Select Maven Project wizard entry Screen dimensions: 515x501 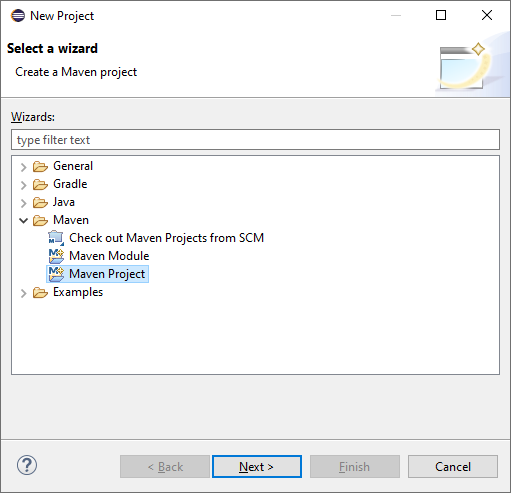pos(97,274)
